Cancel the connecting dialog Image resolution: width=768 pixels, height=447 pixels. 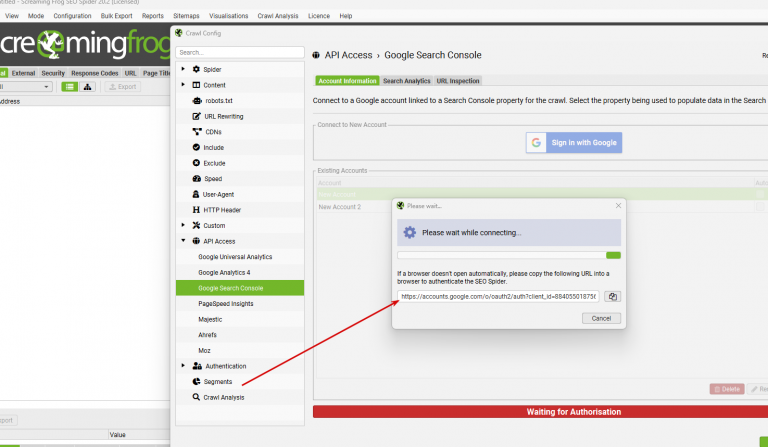(601, 318)
